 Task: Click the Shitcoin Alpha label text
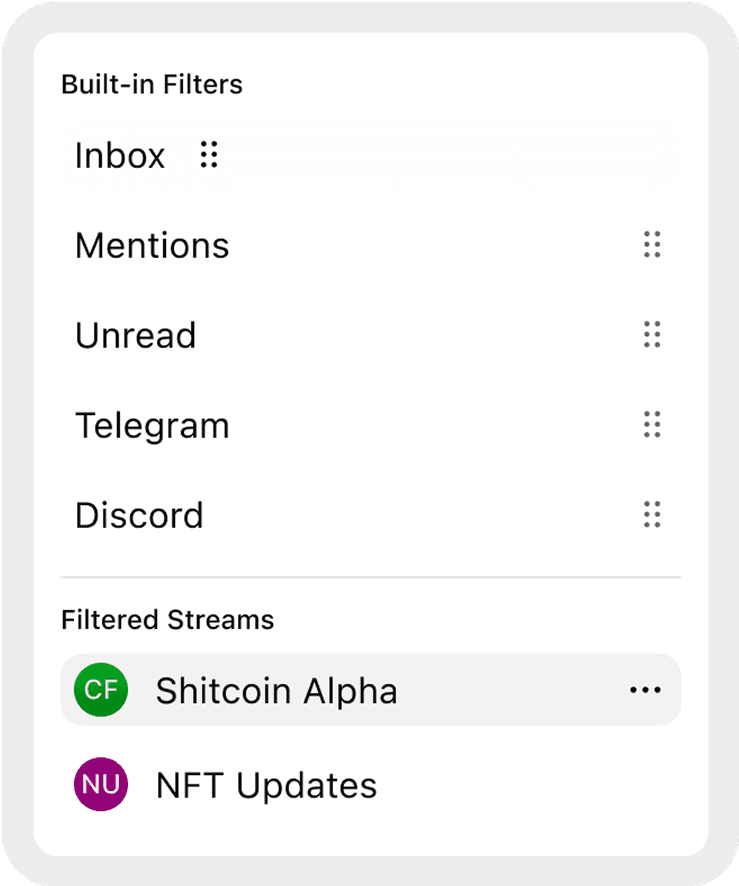pyautogui.click(x=276, y=691)
